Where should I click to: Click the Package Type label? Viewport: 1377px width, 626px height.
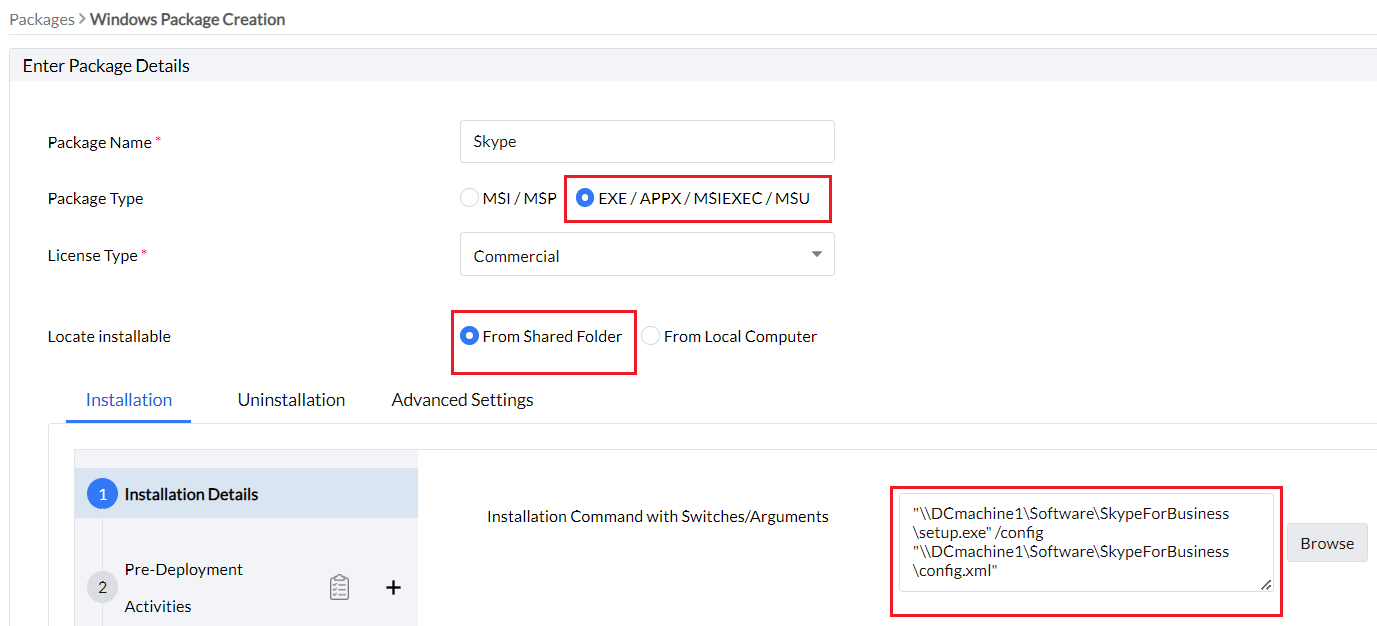95,198
